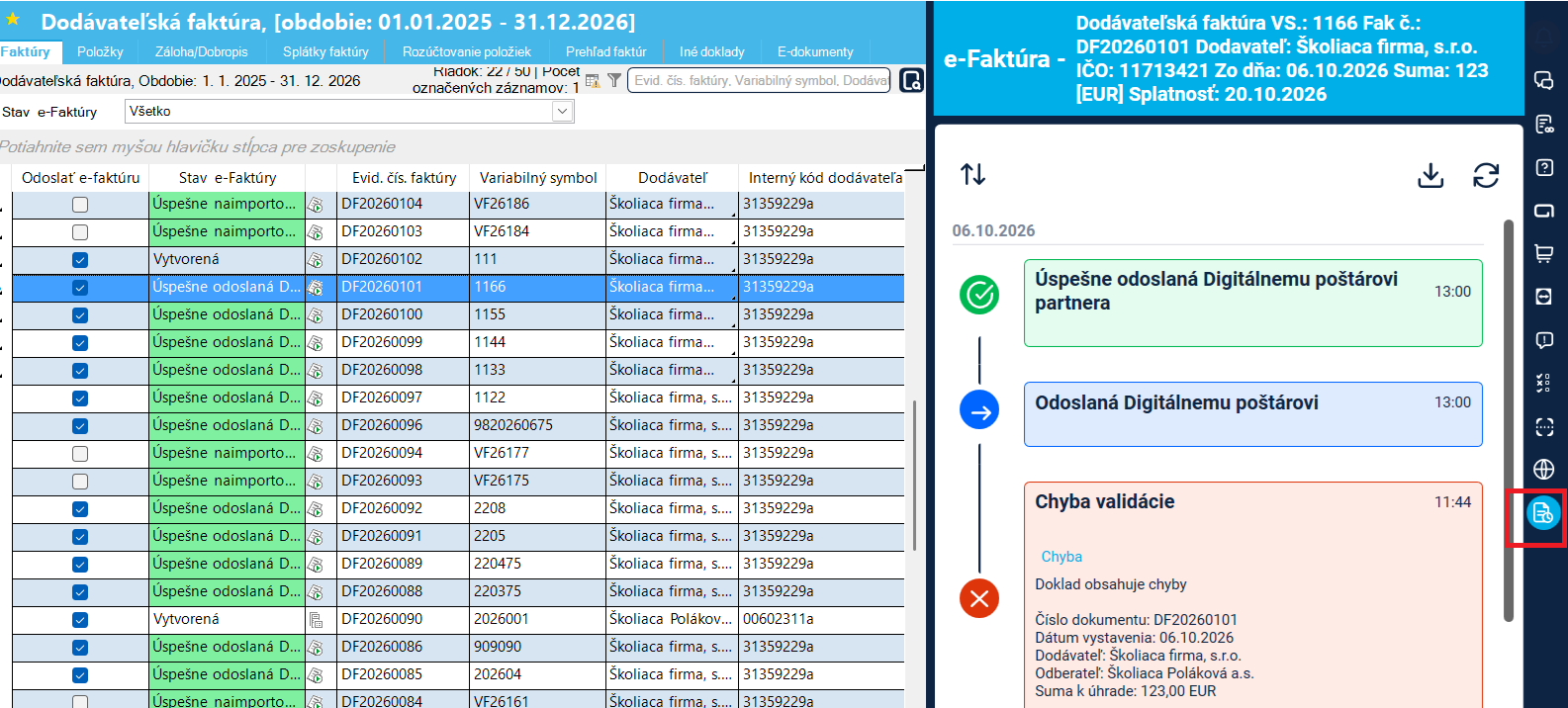The image size is (1568, 708).
Task: Switch to the Položky tab
Action: [100, 51]
